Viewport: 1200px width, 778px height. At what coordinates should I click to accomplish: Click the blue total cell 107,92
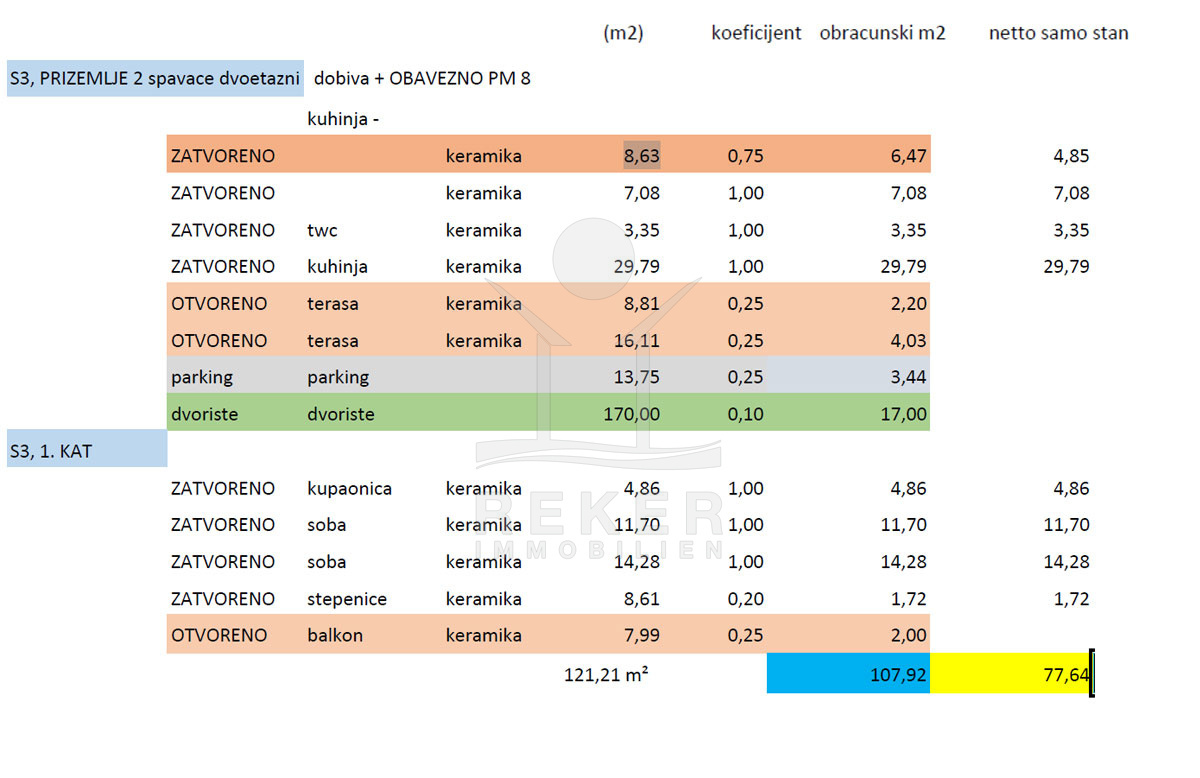coord(848,674)
